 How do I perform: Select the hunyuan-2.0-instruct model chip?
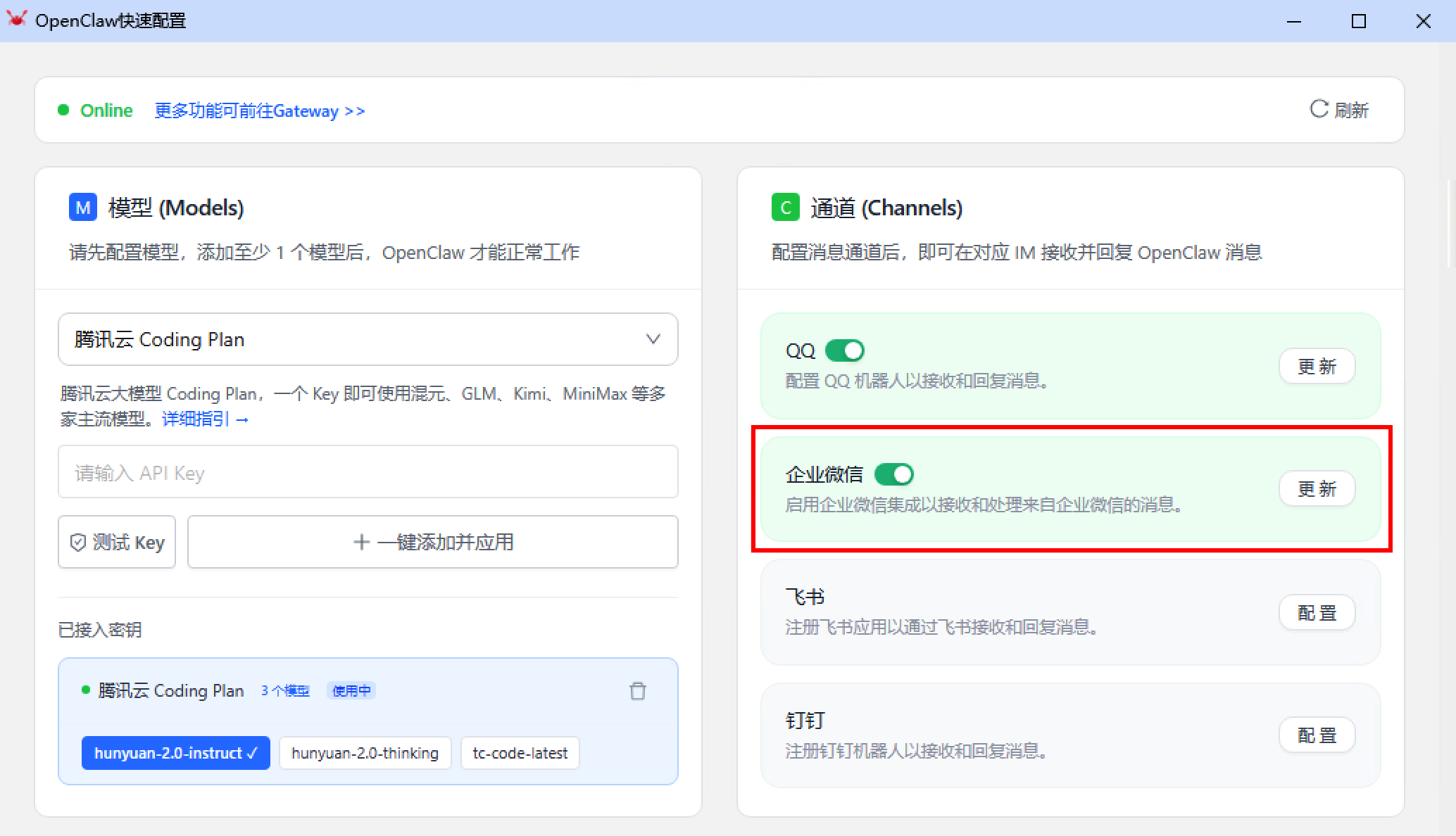(x=175, y=753)
